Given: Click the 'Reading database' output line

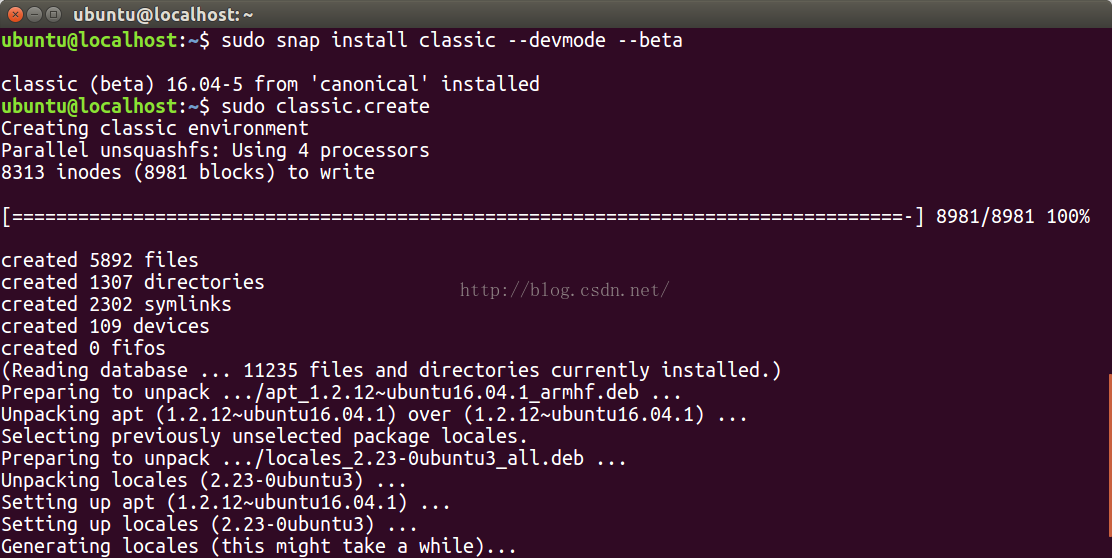Looking at the screenshot, I should pos(391,370).
